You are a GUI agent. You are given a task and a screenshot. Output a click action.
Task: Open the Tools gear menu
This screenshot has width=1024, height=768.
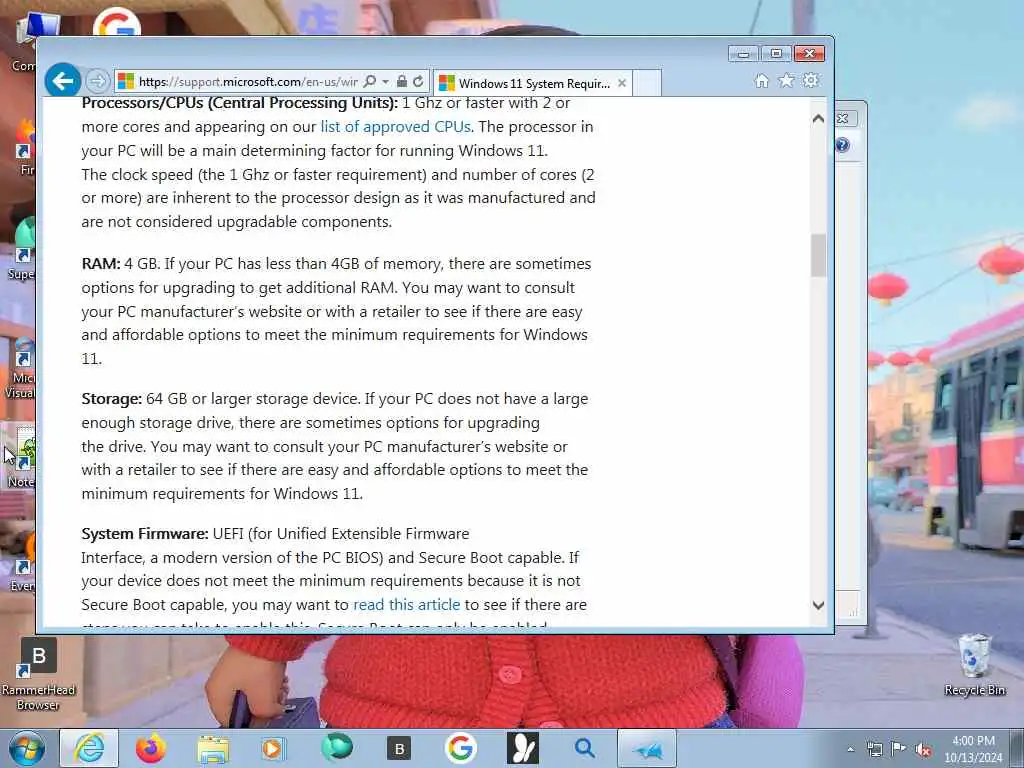(x=811, y=80)
